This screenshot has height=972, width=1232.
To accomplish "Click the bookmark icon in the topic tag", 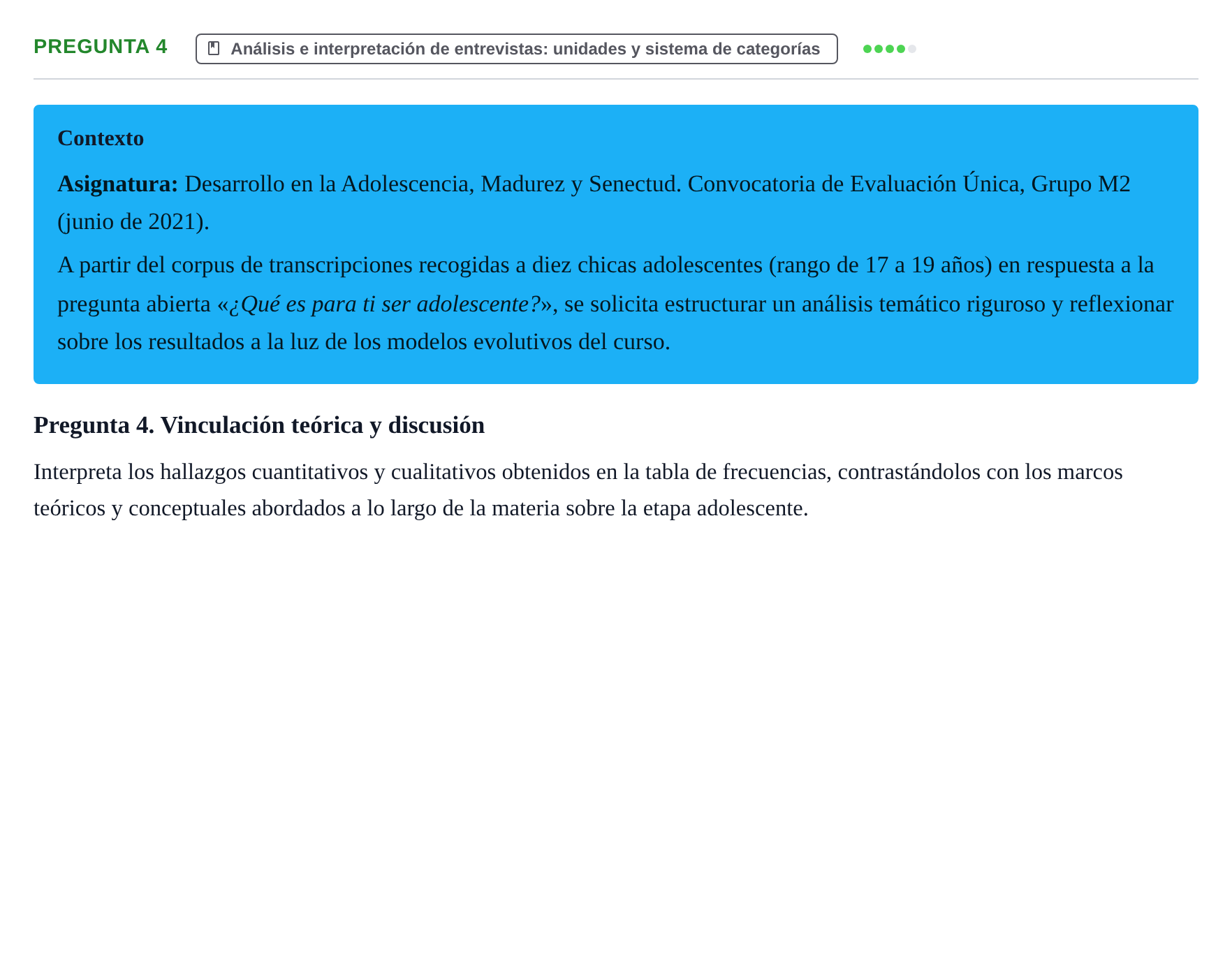I will point(214,49).
